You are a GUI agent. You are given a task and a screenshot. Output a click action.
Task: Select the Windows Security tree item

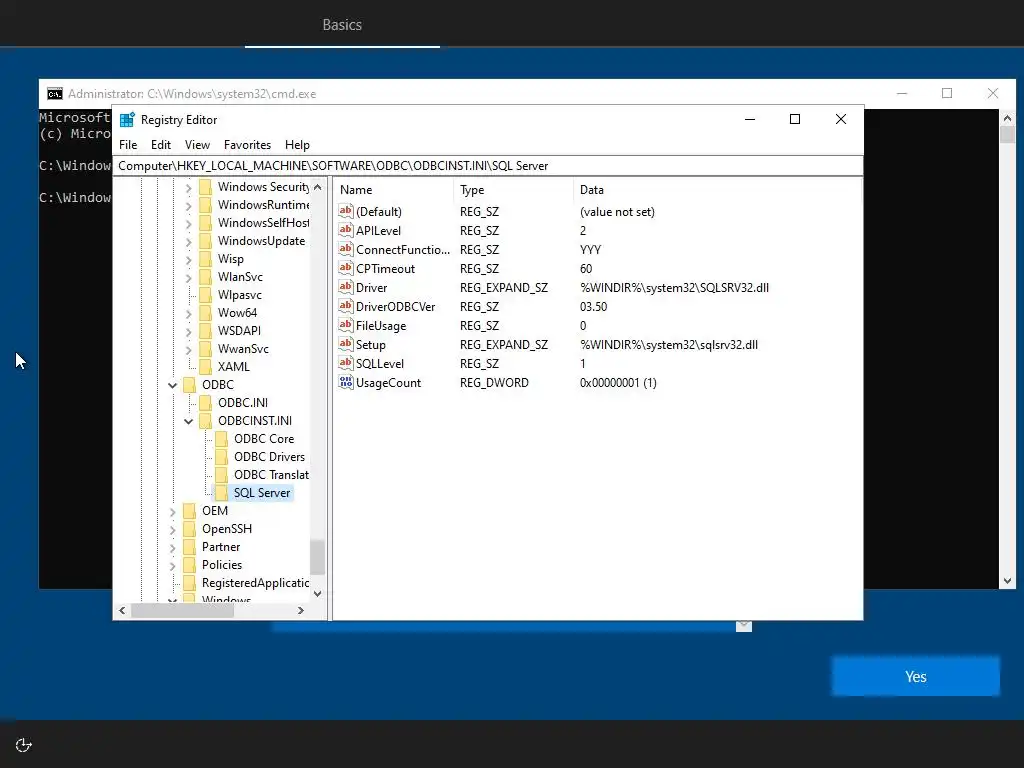[x=263, y=187]
